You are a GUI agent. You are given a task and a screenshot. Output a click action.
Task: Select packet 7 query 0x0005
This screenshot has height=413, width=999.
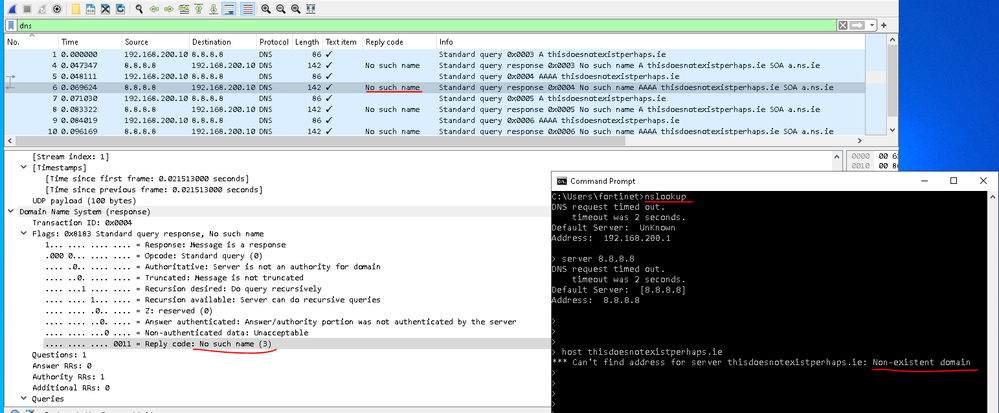tap(435, 98)
